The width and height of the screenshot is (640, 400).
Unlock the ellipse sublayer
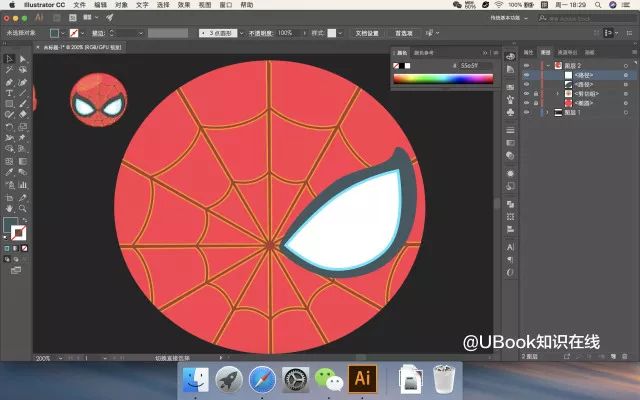(536, 103)
